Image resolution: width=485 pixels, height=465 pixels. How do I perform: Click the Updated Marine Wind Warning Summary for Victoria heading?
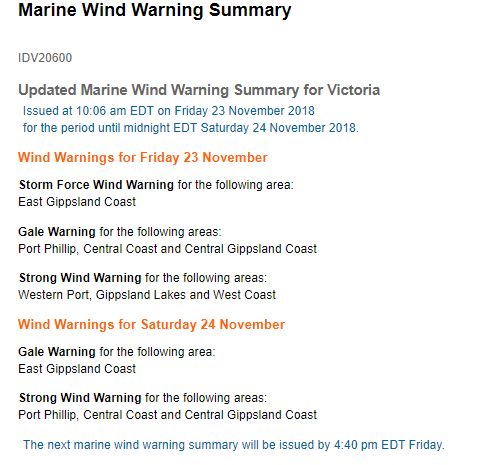[199, 90]
